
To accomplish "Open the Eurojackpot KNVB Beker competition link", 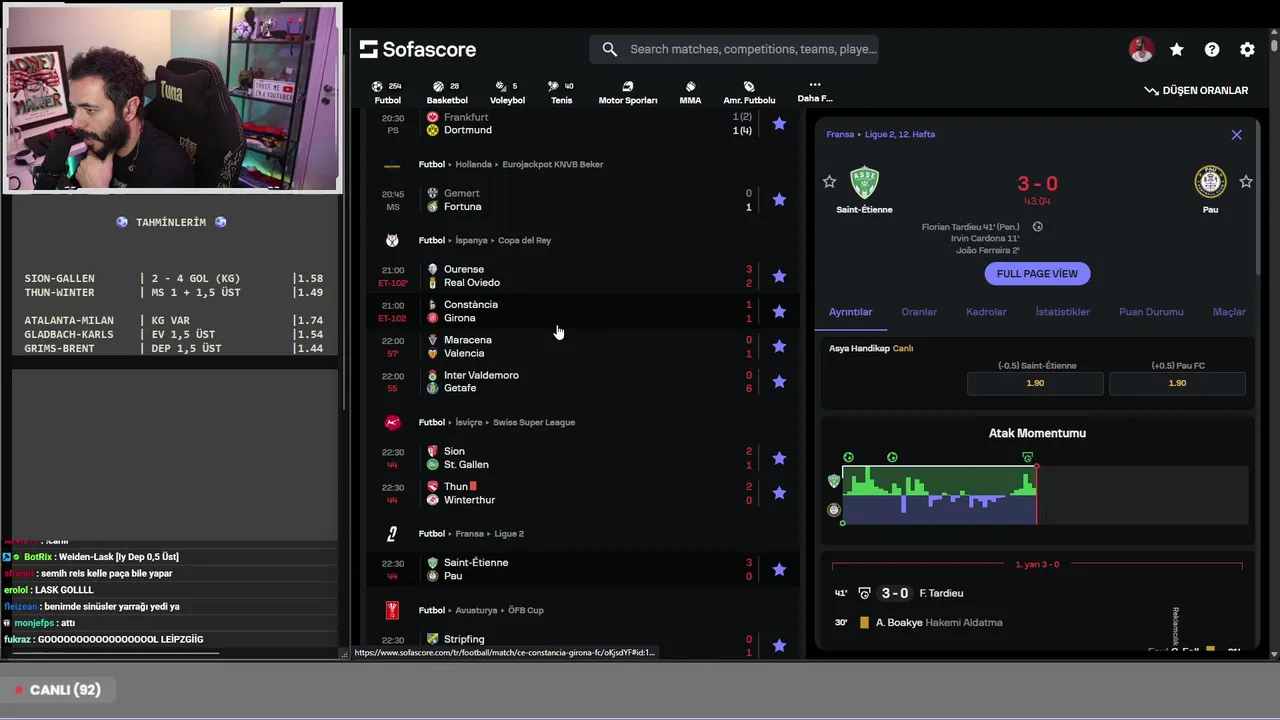I will click(x=553, y=164).
